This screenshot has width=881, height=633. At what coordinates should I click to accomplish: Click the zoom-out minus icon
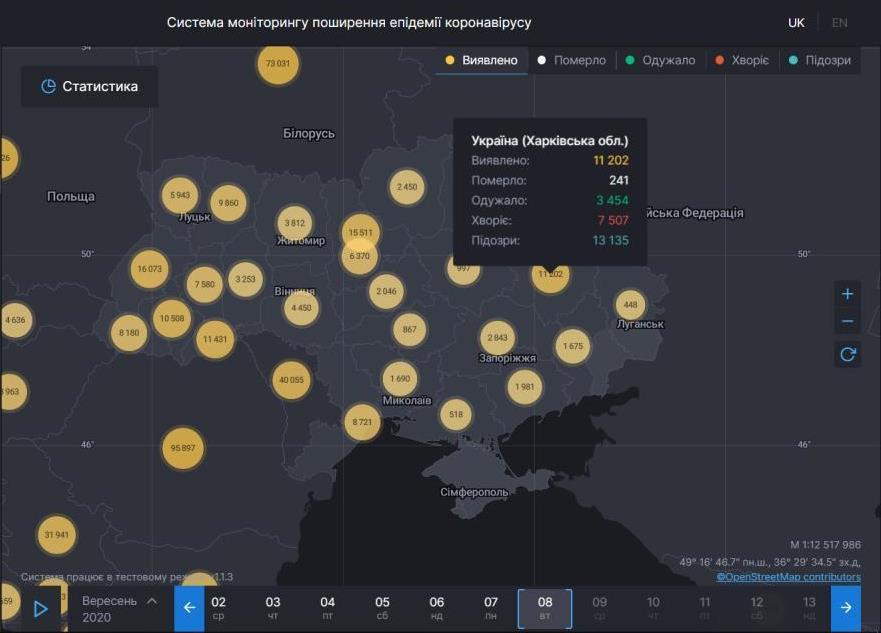click(847, 318)
